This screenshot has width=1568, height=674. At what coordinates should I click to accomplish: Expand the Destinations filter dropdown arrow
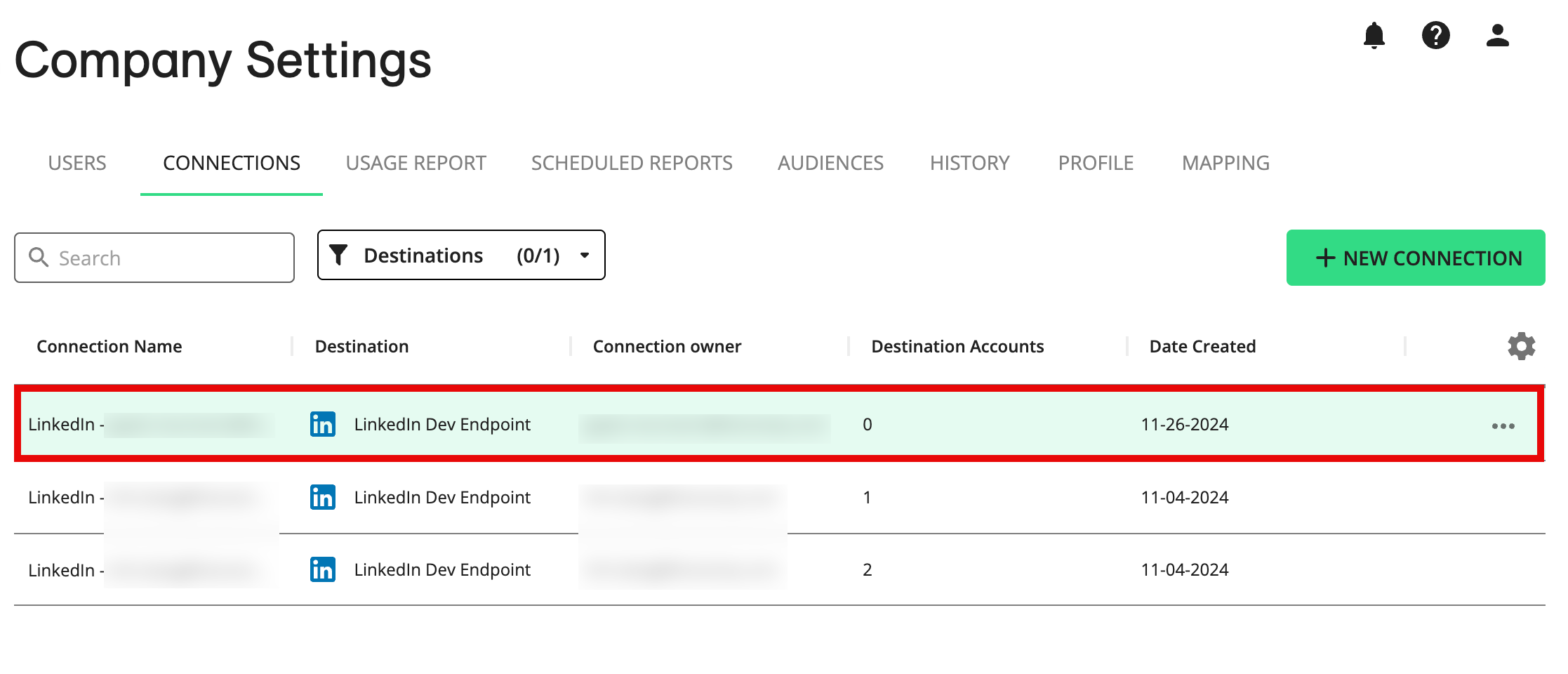[585, 256]
